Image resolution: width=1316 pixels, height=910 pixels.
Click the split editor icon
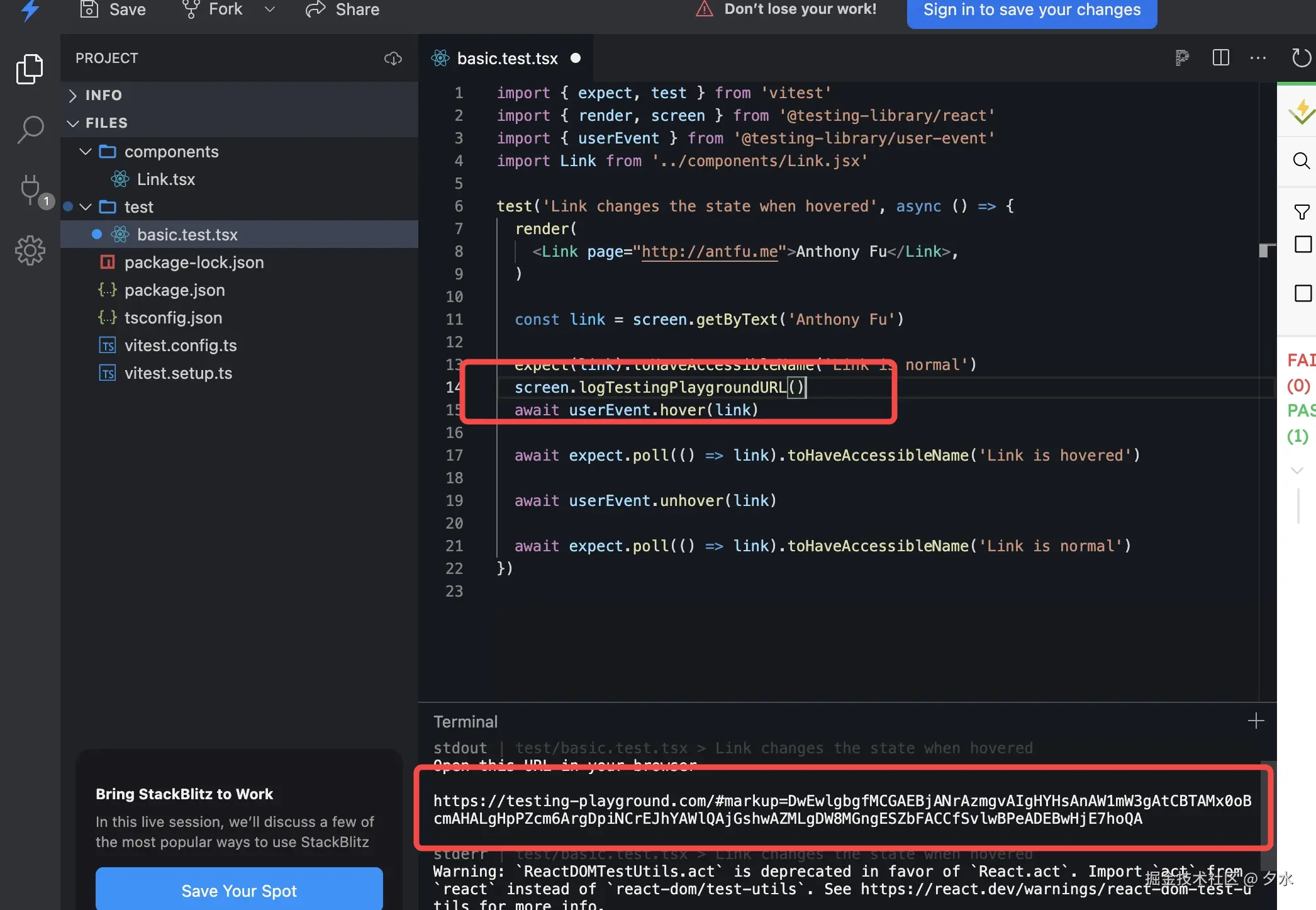[x=1220, y=58]
